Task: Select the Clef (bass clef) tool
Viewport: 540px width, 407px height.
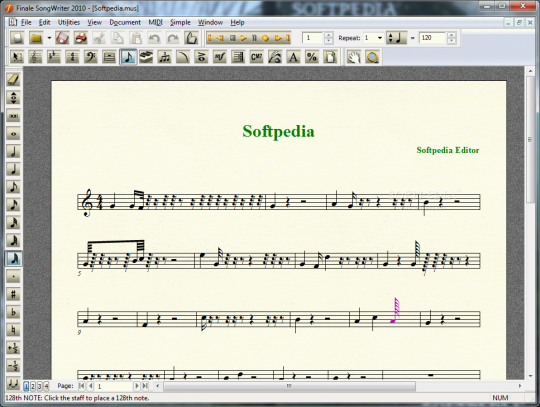Action: coord(91,57)
